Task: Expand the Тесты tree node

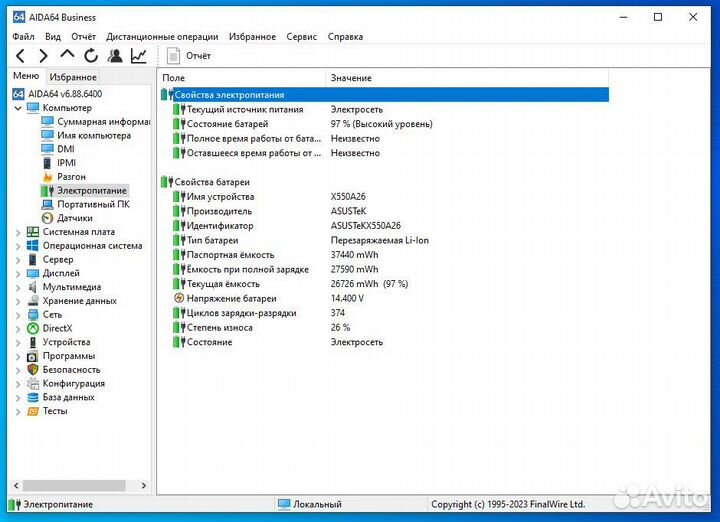Action: 18,411
